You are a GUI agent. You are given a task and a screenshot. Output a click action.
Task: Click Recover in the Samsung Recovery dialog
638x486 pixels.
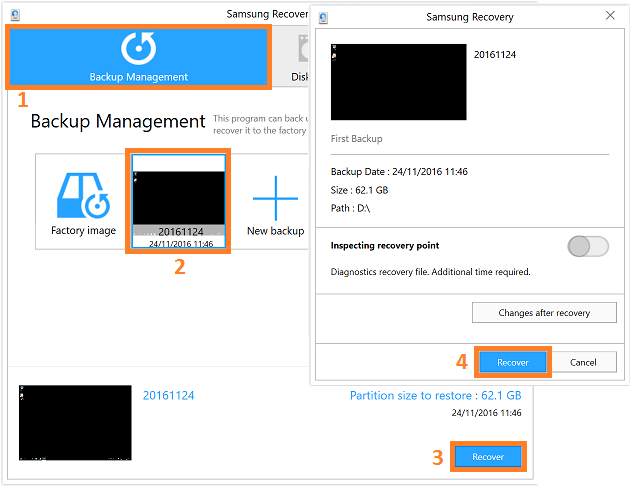pyautogui.click(x=513, y=362)
